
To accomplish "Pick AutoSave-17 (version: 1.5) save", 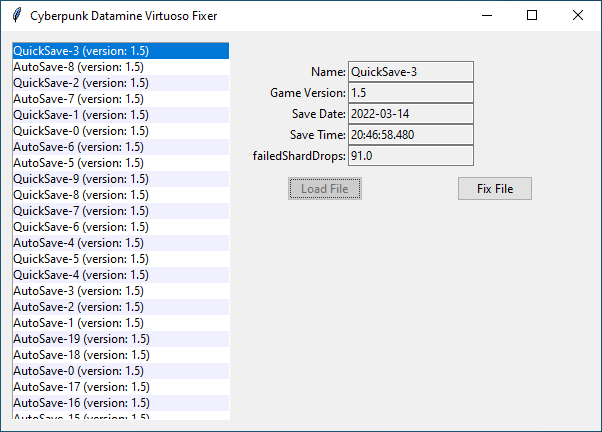I will pyautogui.click(x=121, y=387).
